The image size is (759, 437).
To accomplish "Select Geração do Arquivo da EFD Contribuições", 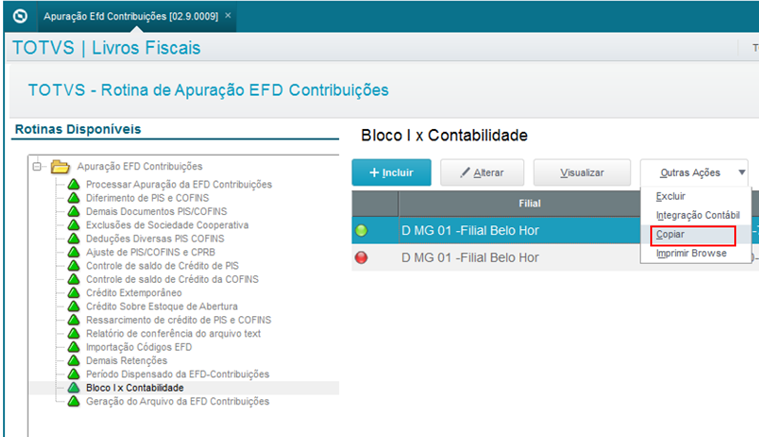I will pos(177,401).
